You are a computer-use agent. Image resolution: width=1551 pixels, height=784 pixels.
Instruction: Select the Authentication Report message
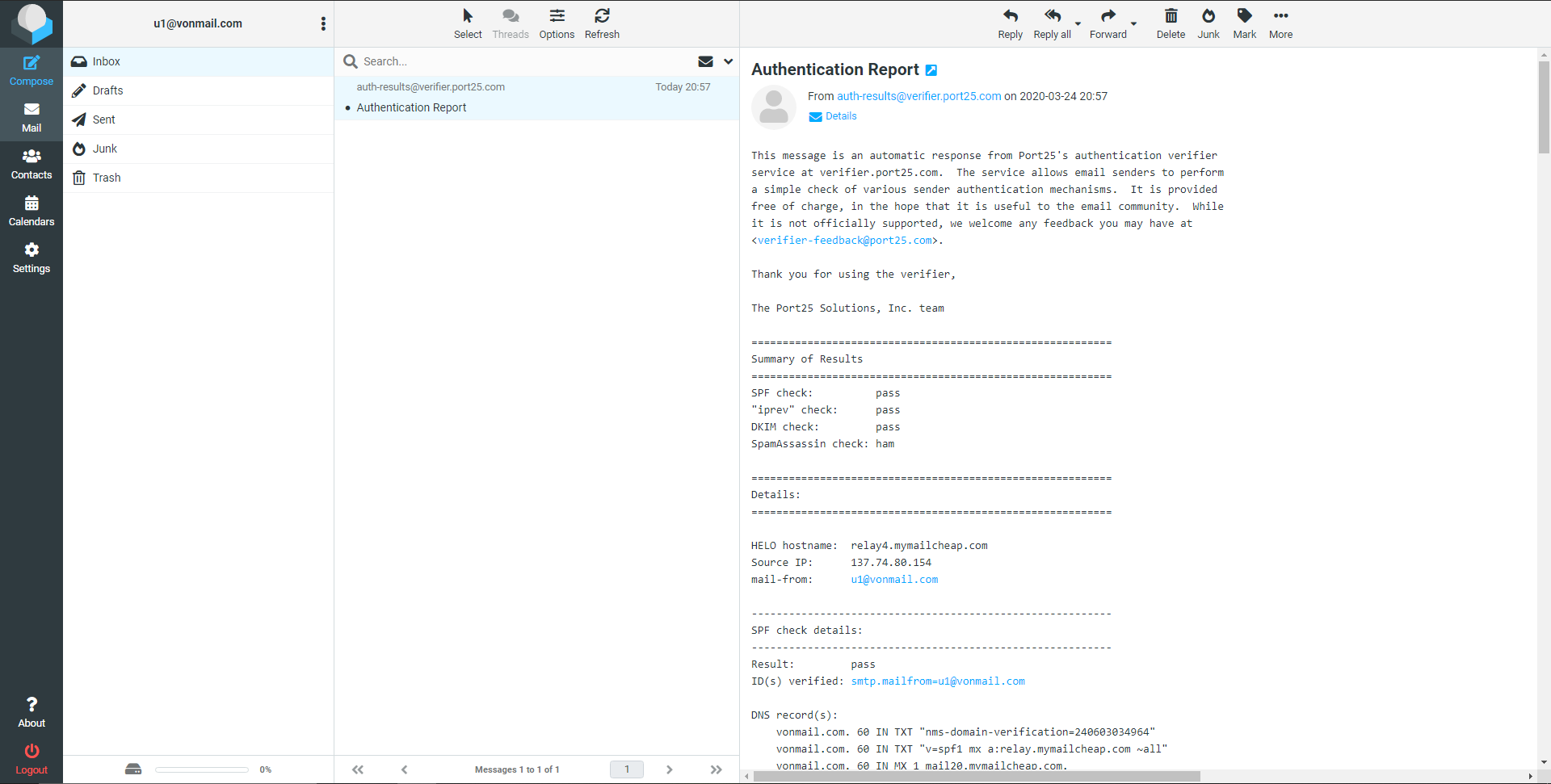536,98
